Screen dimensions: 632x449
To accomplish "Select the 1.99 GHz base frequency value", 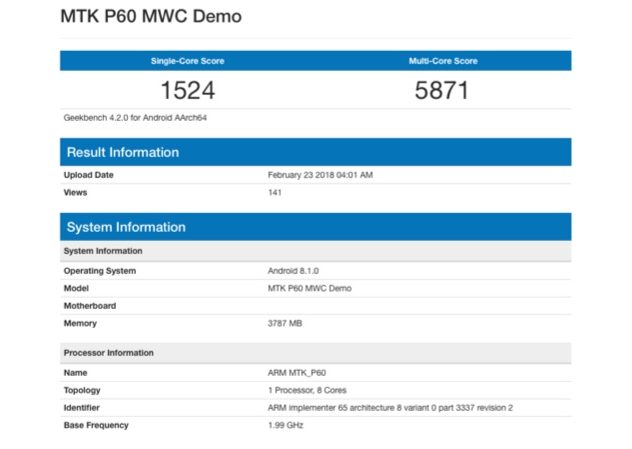I will (285, 425).
